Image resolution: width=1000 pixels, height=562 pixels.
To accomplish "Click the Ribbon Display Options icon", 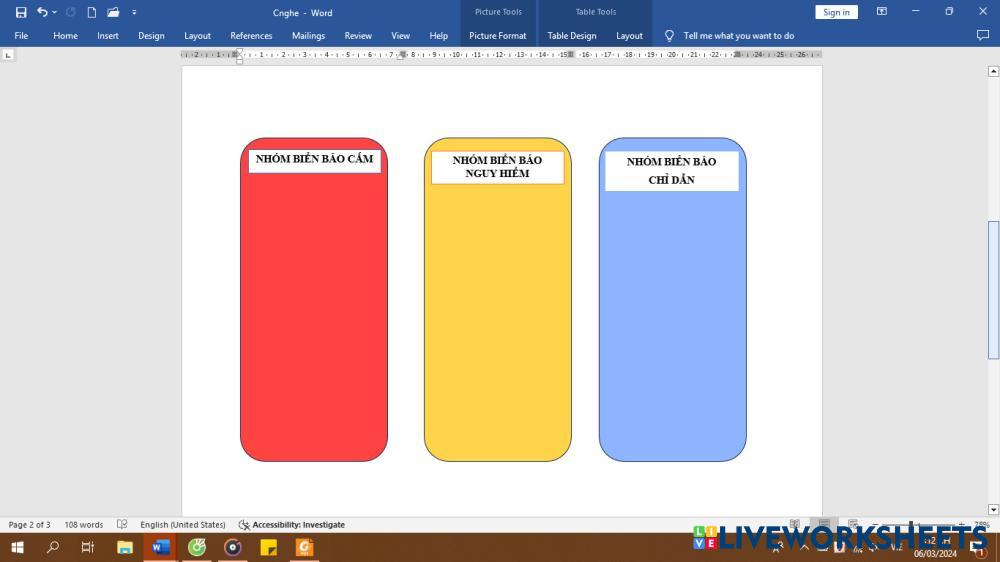I will pyautogui.click(x=882, y=12).
